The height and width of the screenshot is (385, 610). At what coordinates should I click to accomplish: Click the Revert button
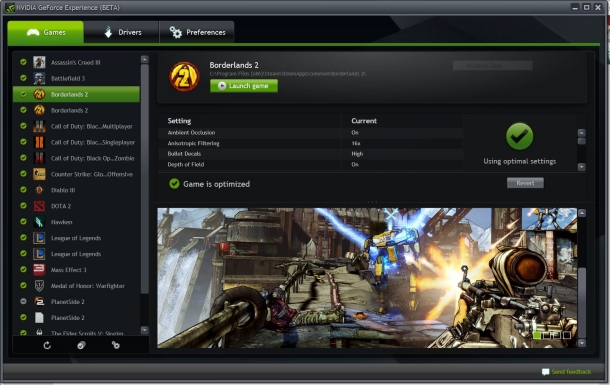pyautogui.click(x=525, y=183)
